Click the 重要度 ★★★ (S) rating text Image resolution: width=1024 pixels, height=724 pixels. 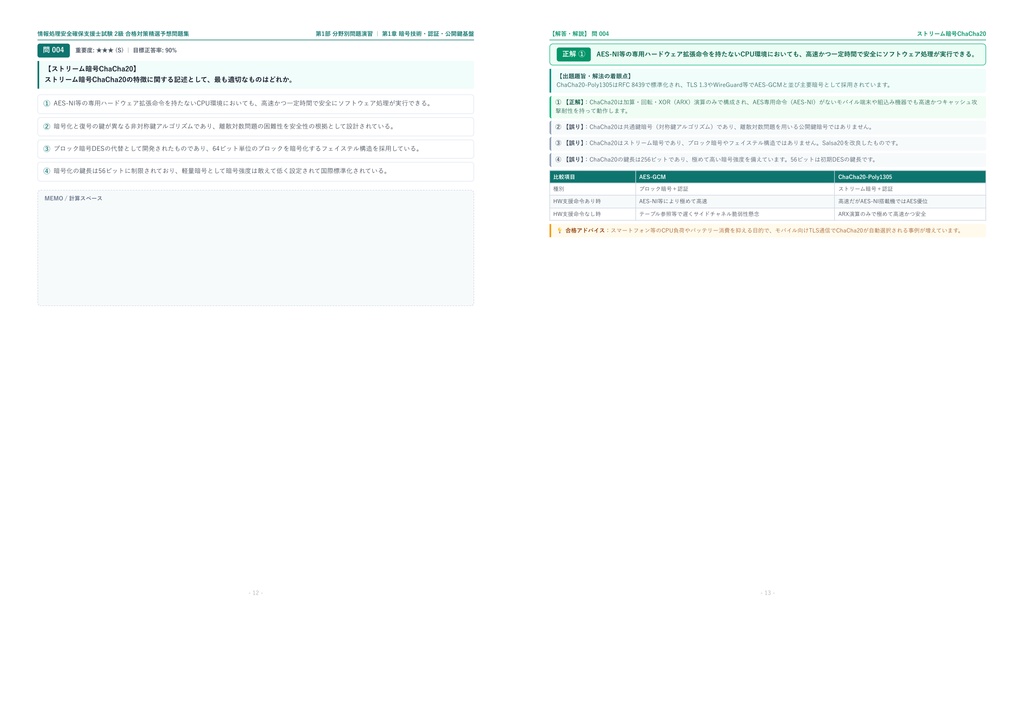pyautogui.click(x=99, y=50)
